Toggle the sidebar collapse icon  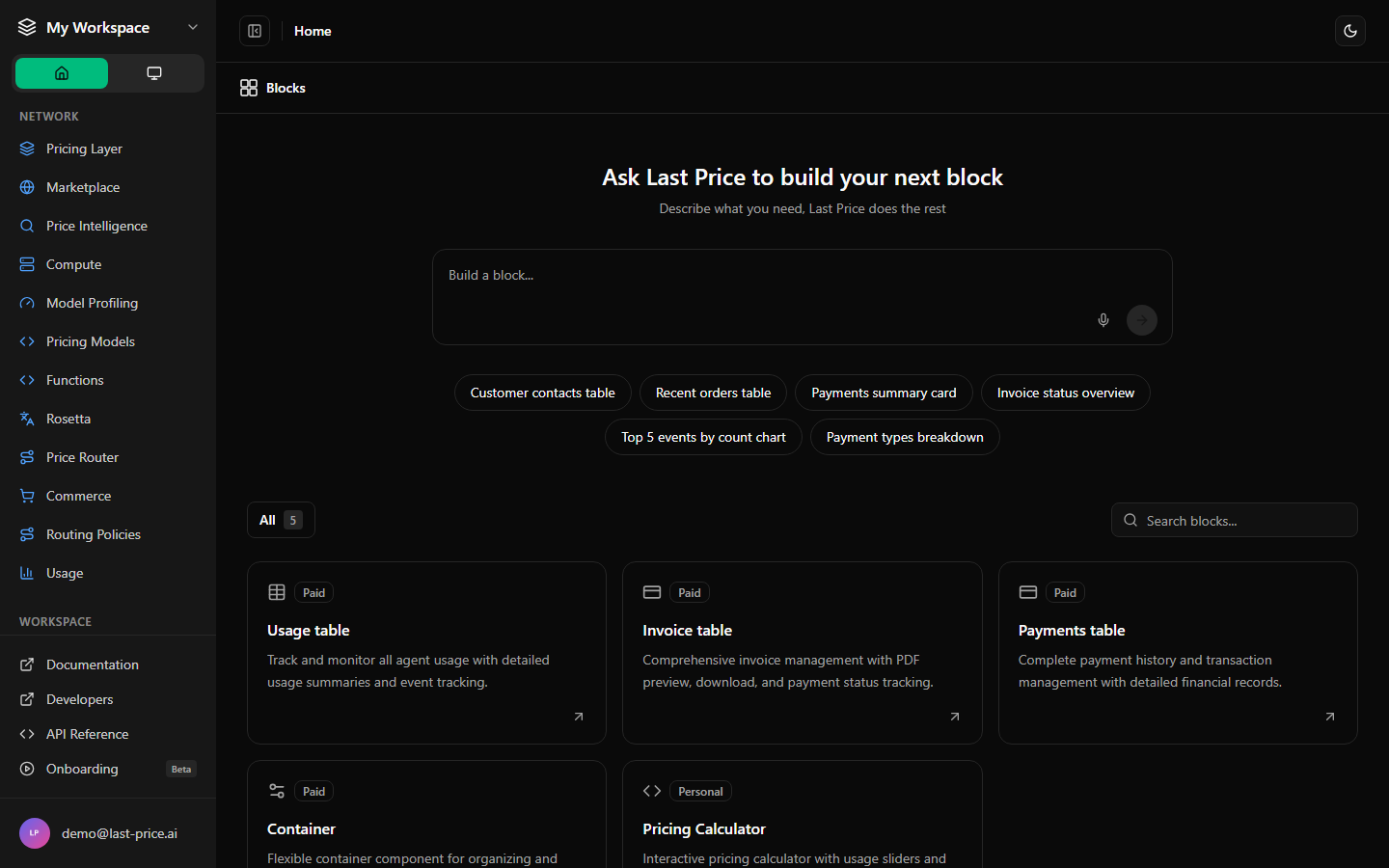tap(255, 31)
